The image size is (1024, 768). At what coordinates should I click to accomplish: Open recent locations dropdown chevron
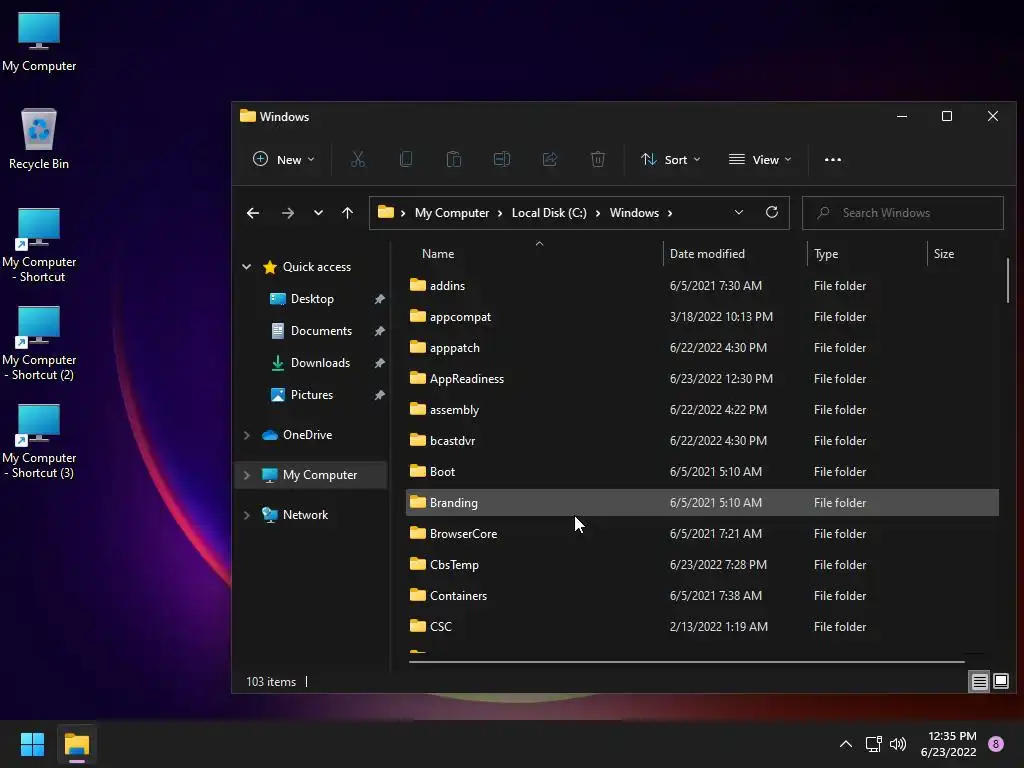coord(318,213)
